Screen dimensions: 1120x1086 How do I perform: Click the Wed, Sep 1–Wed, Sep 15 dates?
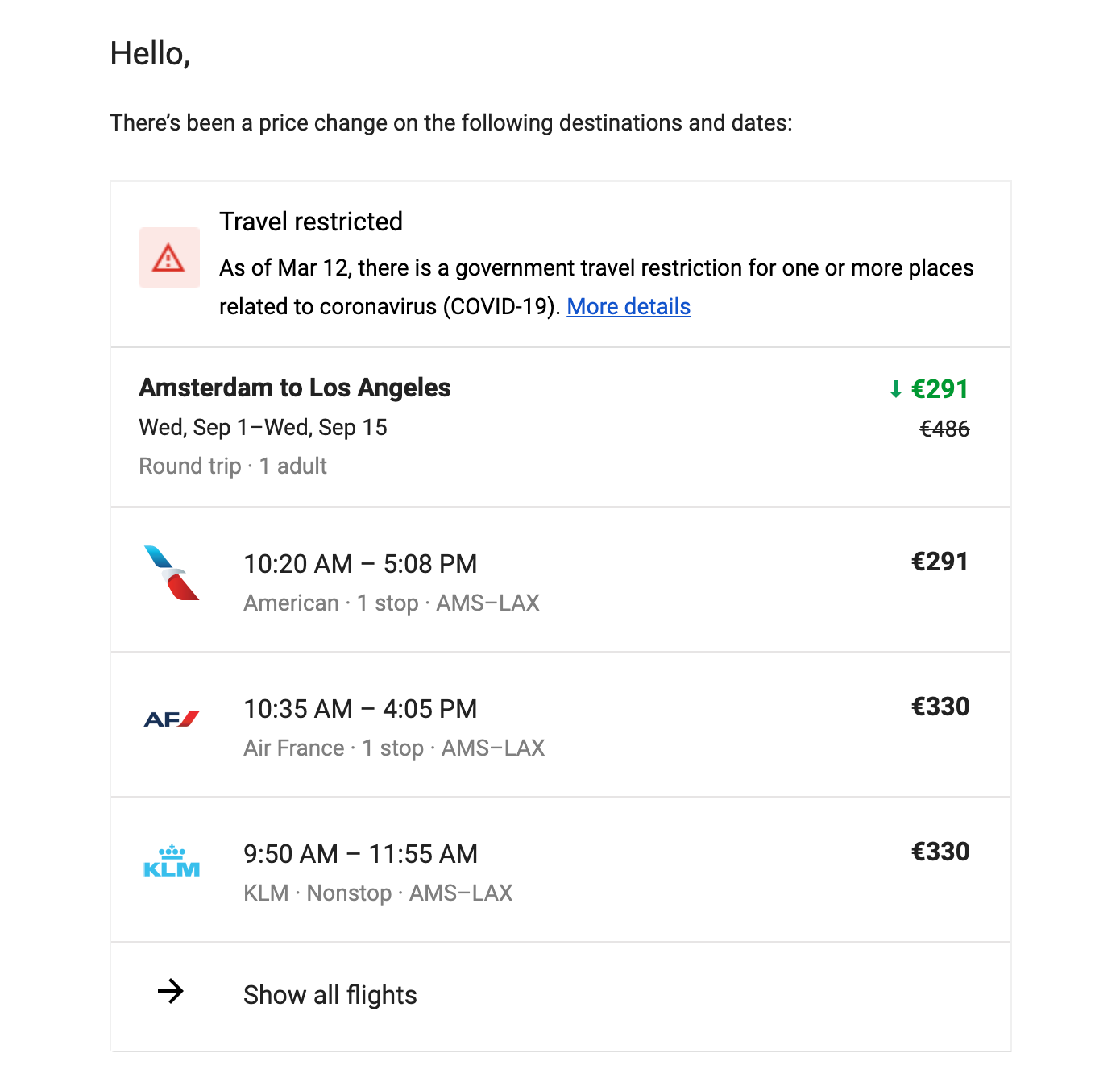tap(263, 427)
